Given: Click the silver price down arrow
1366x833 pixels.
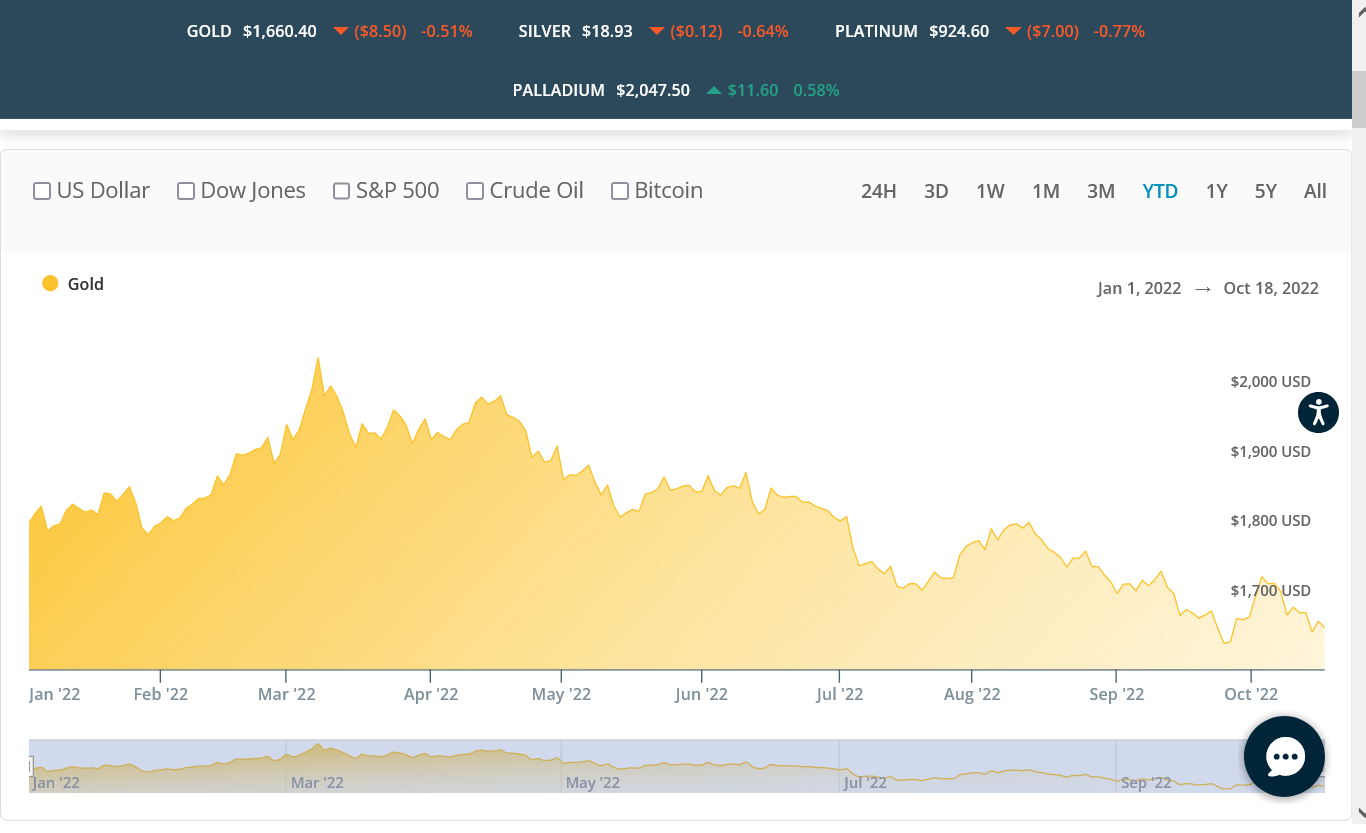Looking at the screenshot, I should [x=656, y=32].
